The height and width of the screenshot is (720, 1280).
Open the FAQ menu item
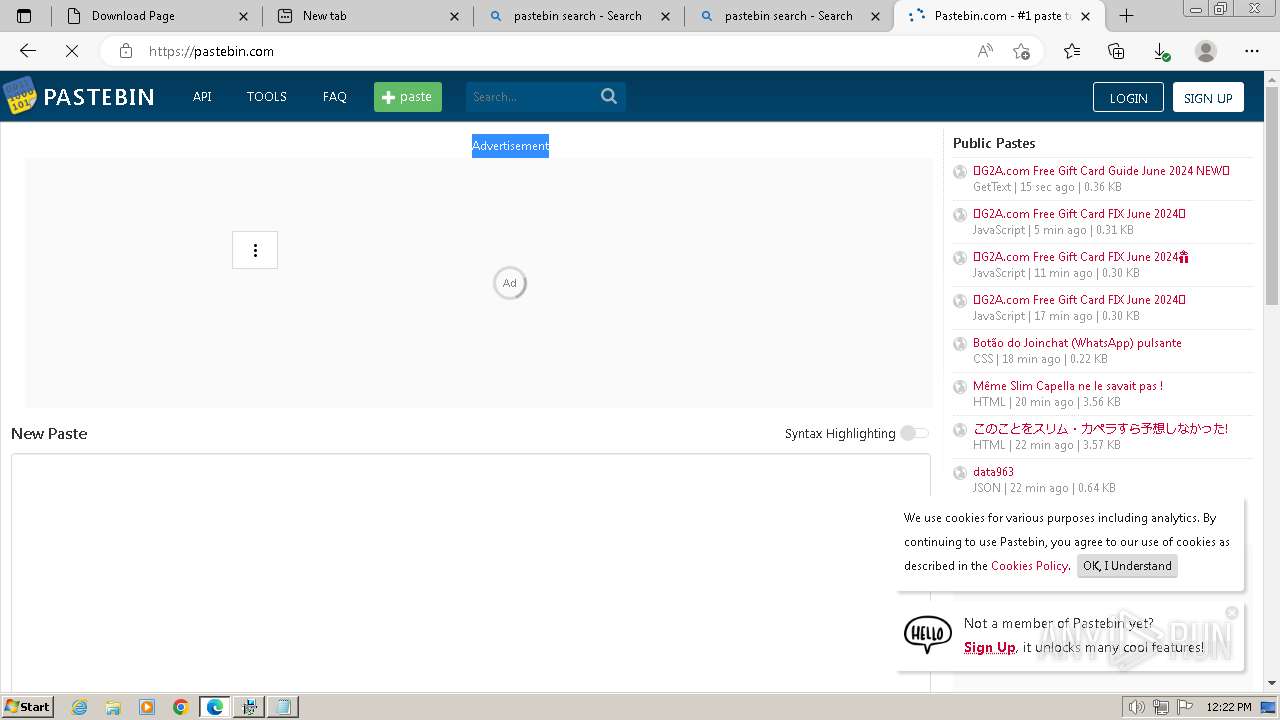(x=335, y=97)
